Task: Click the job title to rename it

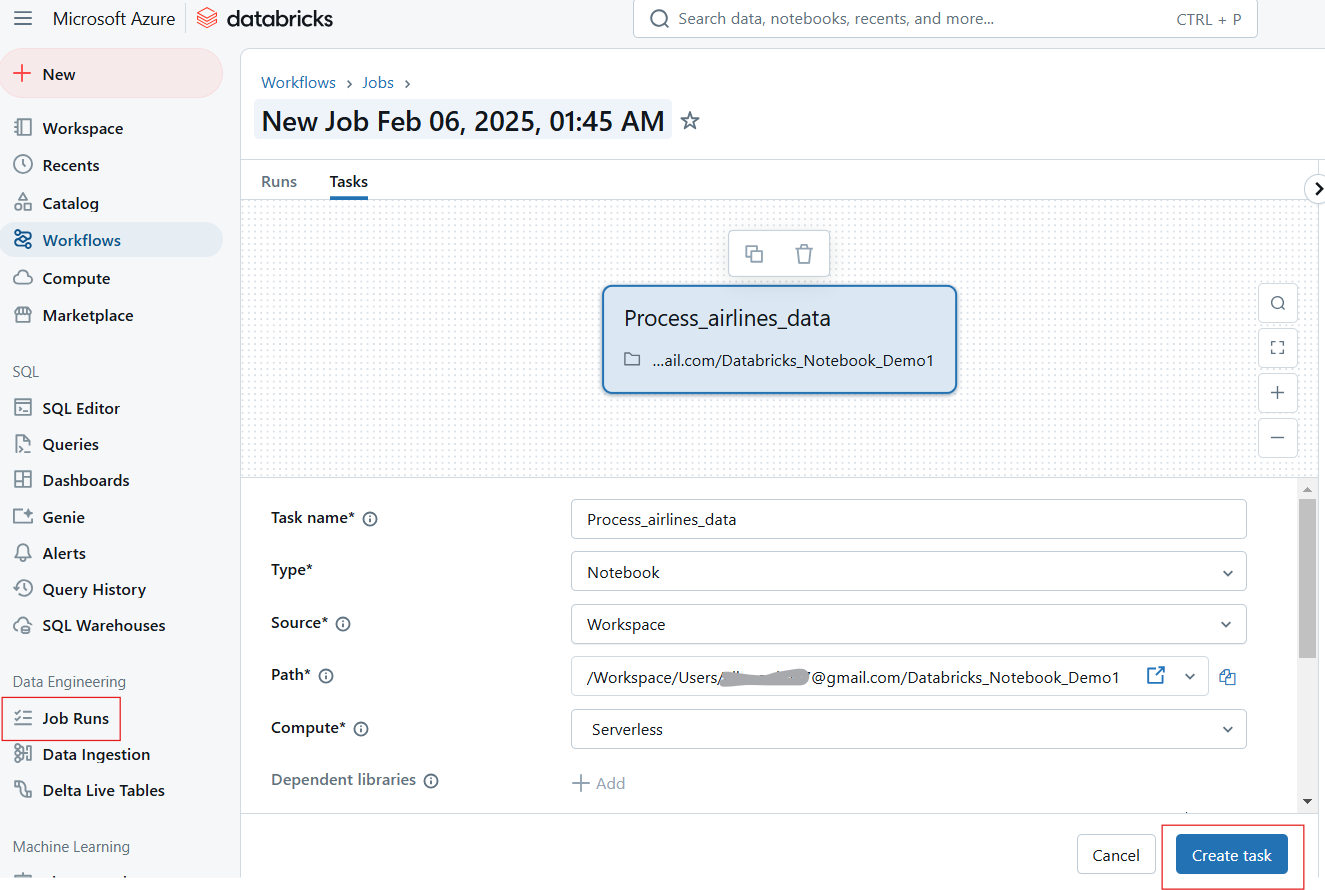Action: tap(463, 121)
